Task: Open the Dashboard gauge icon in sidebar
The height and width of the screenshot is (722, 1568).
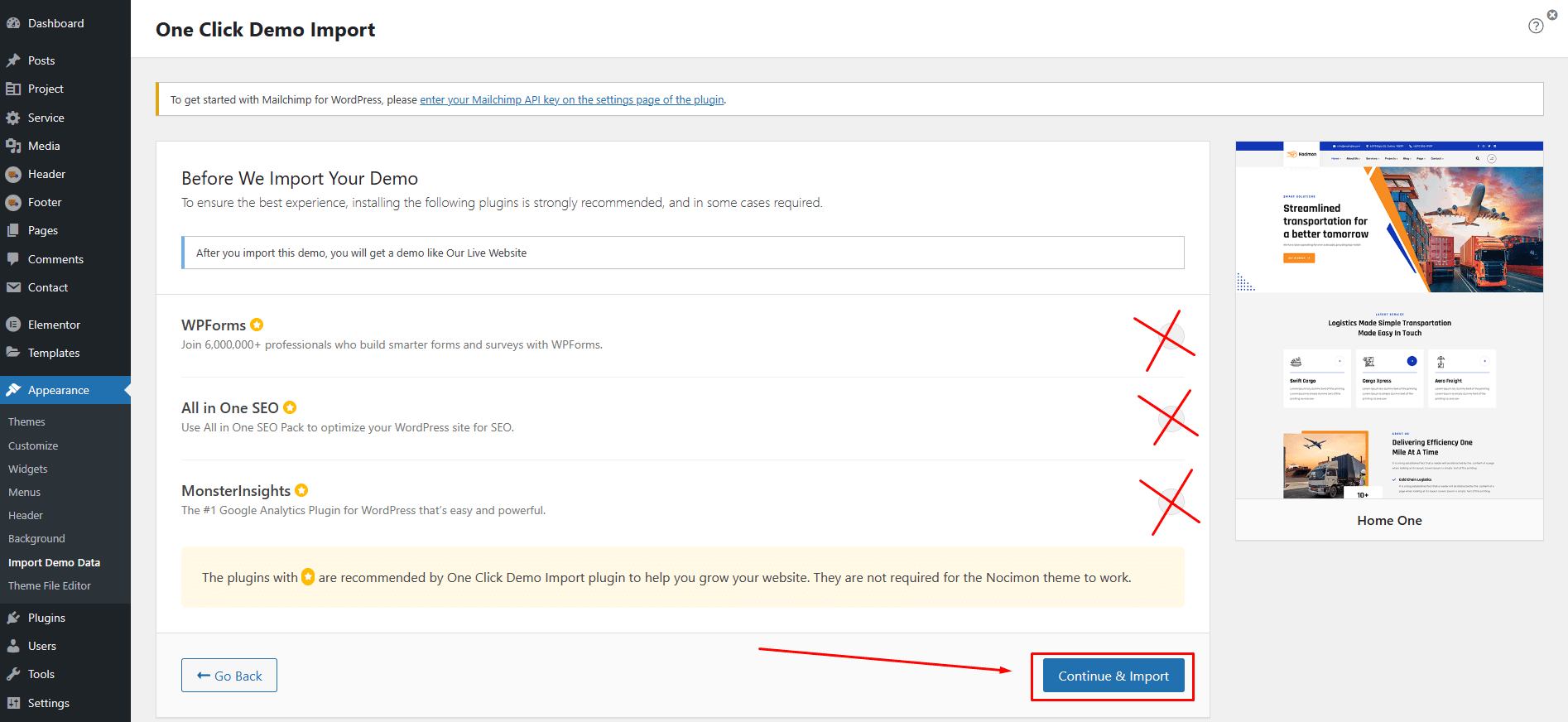Action: pyautogui.click(x=13, y=23)
